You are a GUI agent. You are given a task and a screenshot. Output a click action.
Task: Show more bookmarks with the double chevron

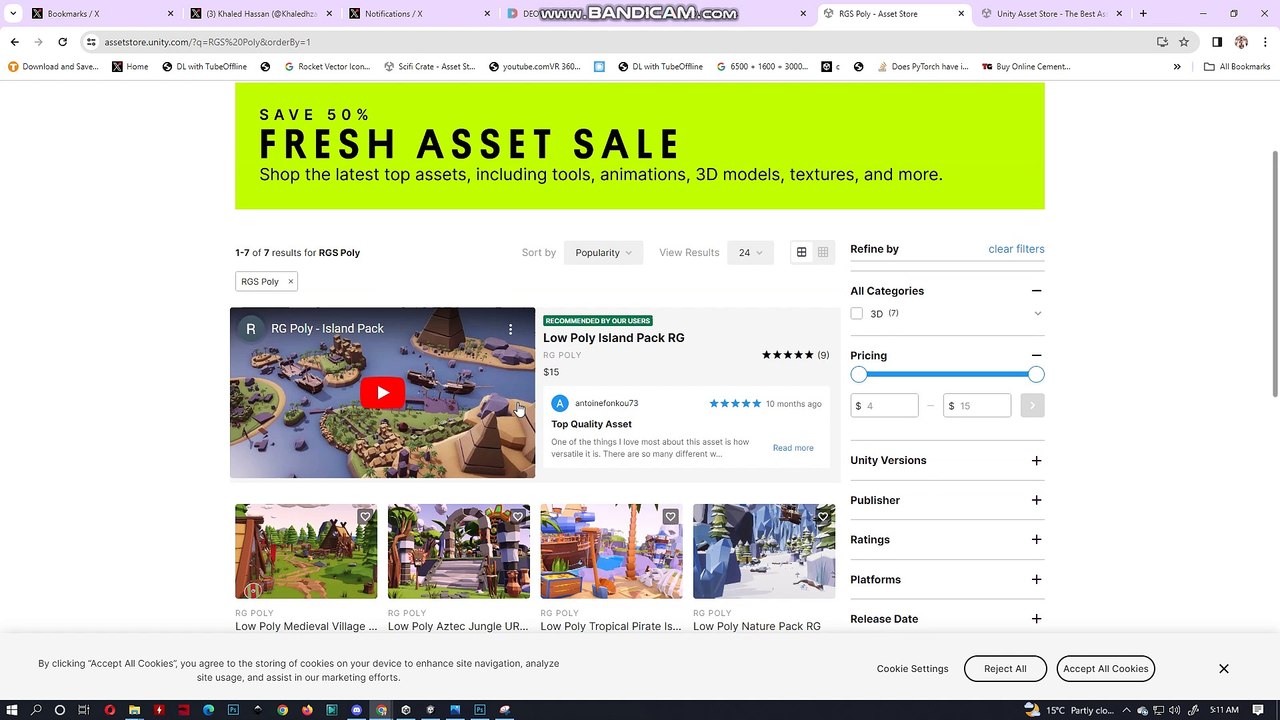[x=1177, y=67]
